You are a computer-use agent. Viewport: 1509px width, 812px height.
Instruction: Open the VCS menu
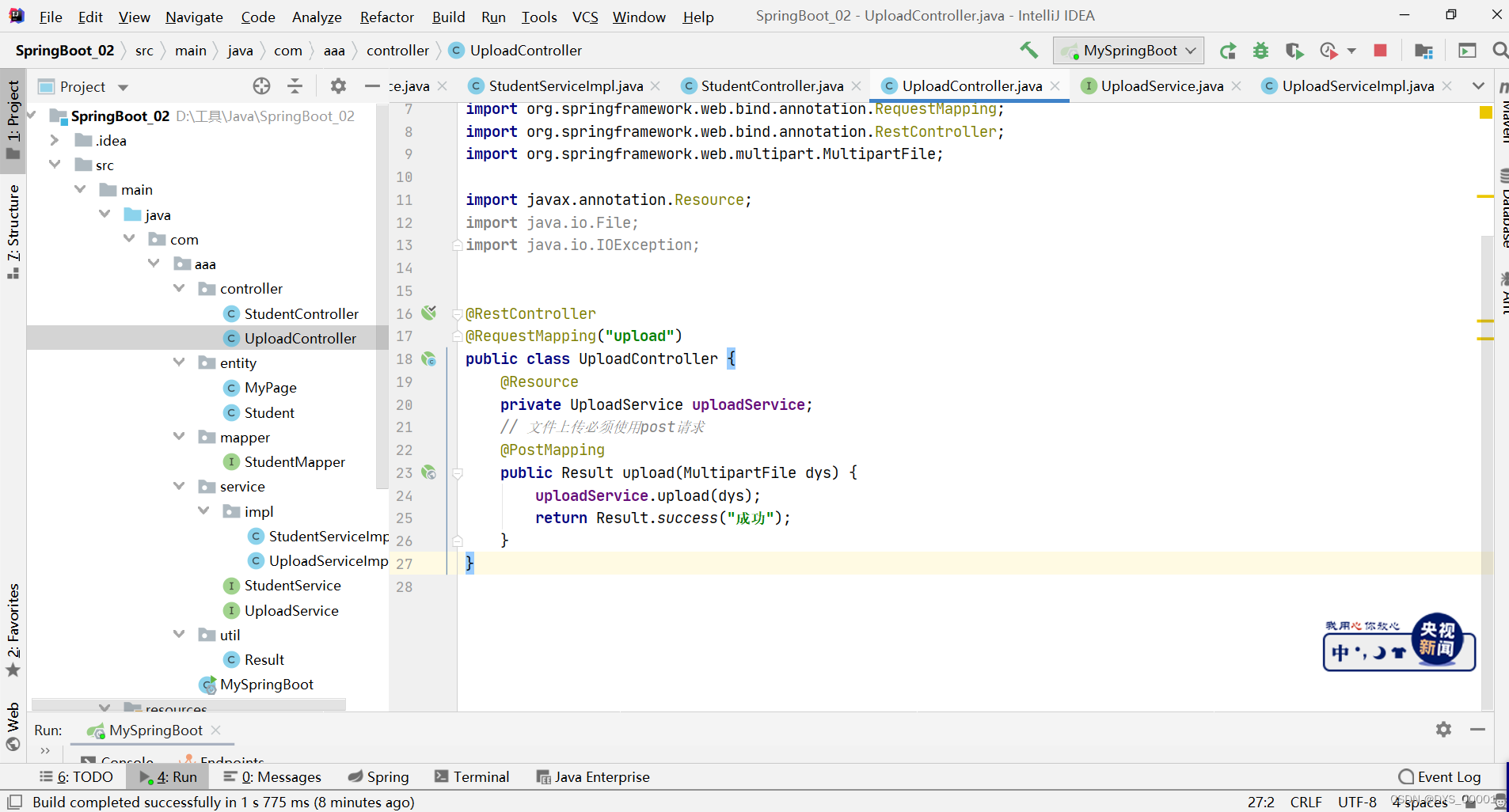point(584,17)
